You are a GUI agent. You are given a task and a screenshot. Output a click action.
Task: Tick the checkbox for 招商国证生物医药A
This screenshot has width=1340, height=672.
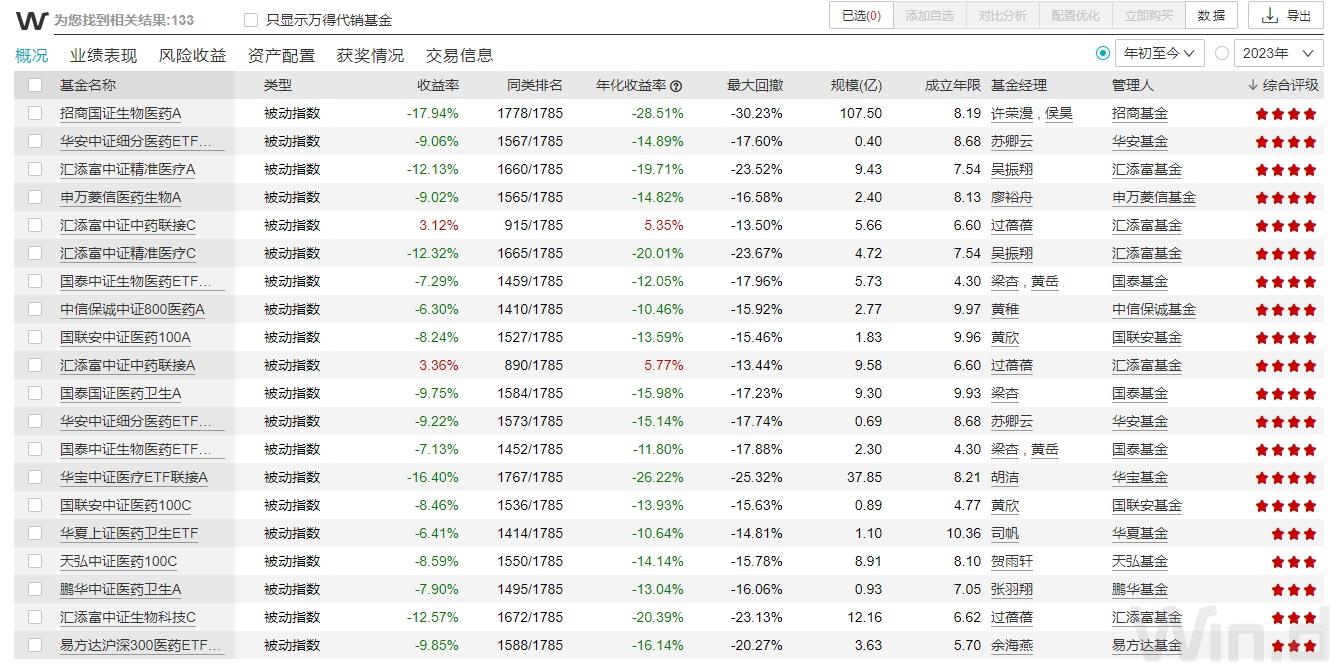pos(35,114)
